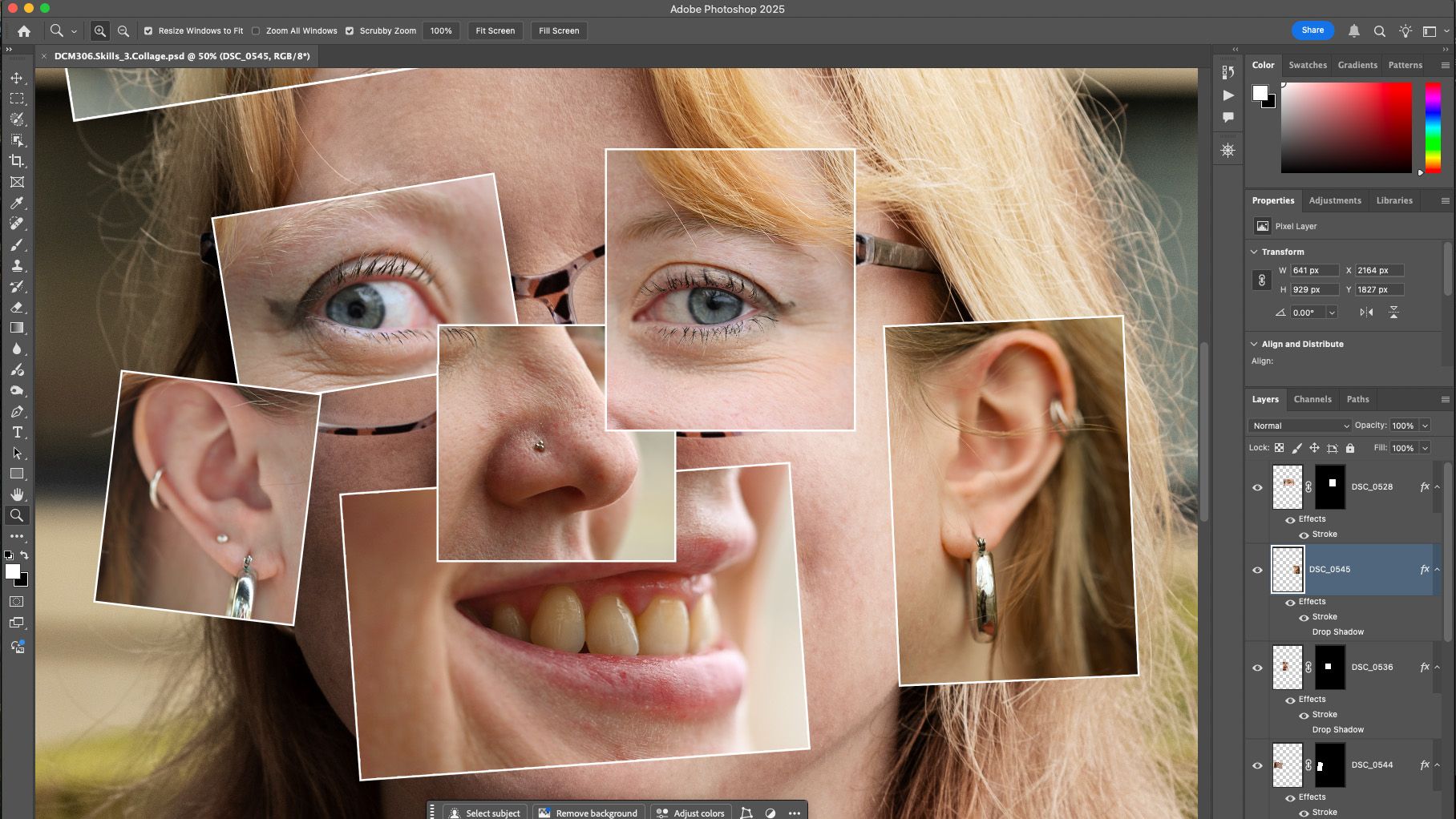The image size is (1456, 819).
Task: Flip vertical in Transform properties
Action: click(1394, 313)
